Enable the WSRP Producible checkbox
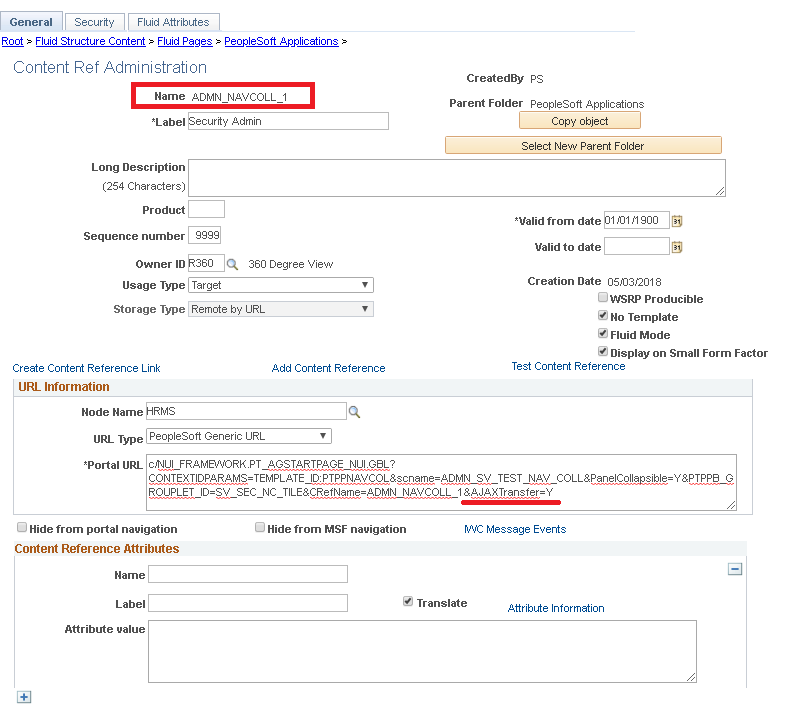This screenshot has width=800, height=717. [x=602, y=297]
